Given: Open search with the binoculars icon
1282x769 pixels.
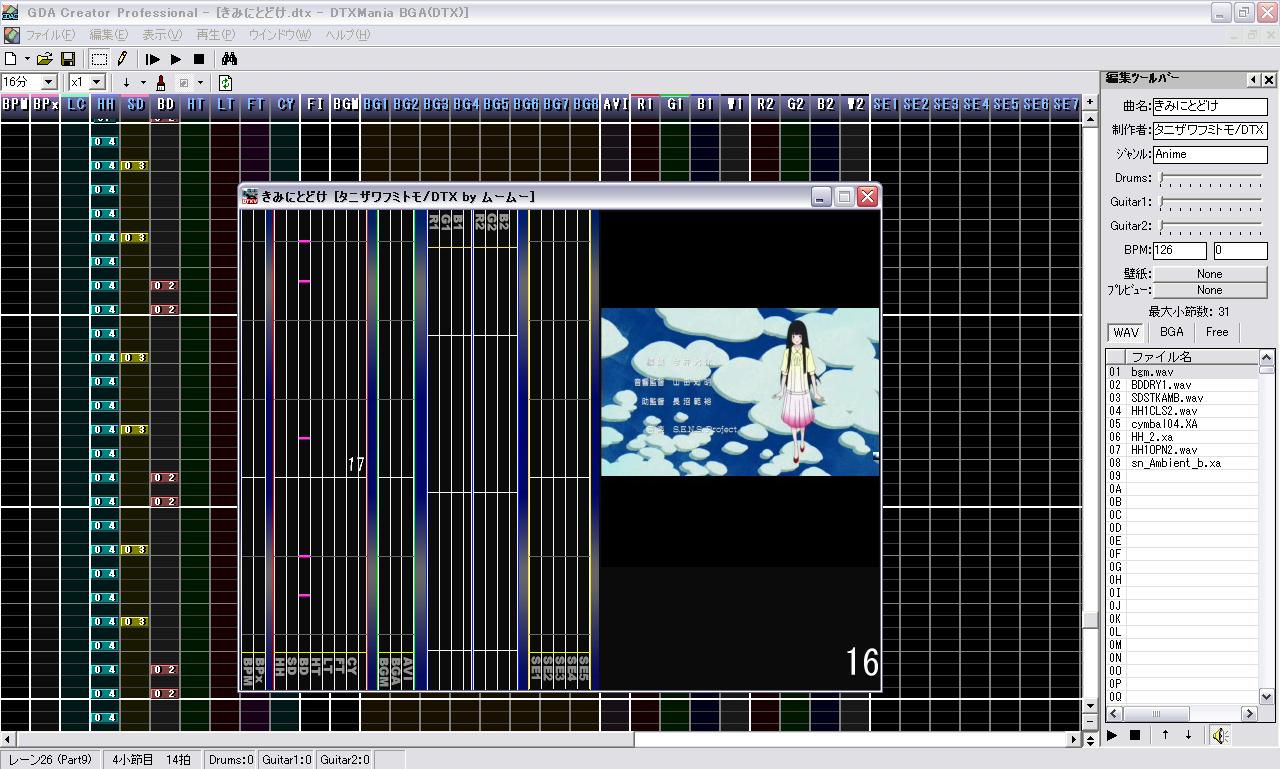Looking at the screenshot, I should point(229,59).
